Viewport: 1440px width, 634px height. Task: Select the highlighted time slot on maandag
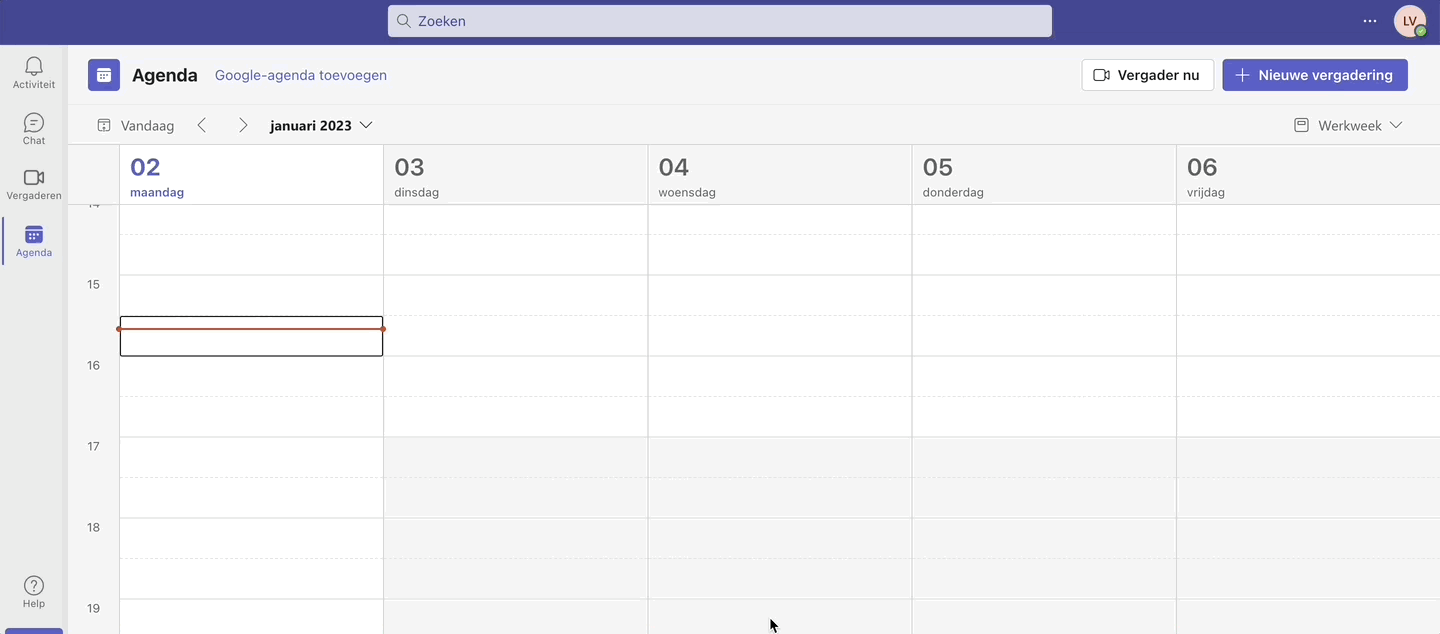[250, 340]
